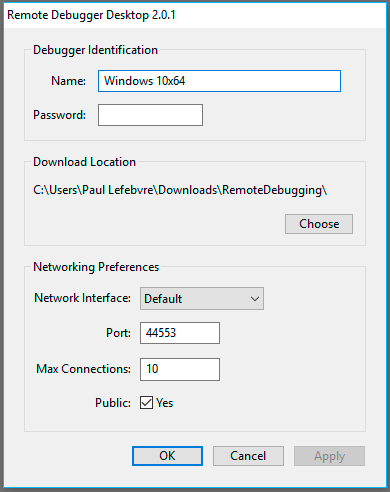Screen dimensions: 390x492
Task: Click the Port field with 44553
Action: [x=180, y=333]
